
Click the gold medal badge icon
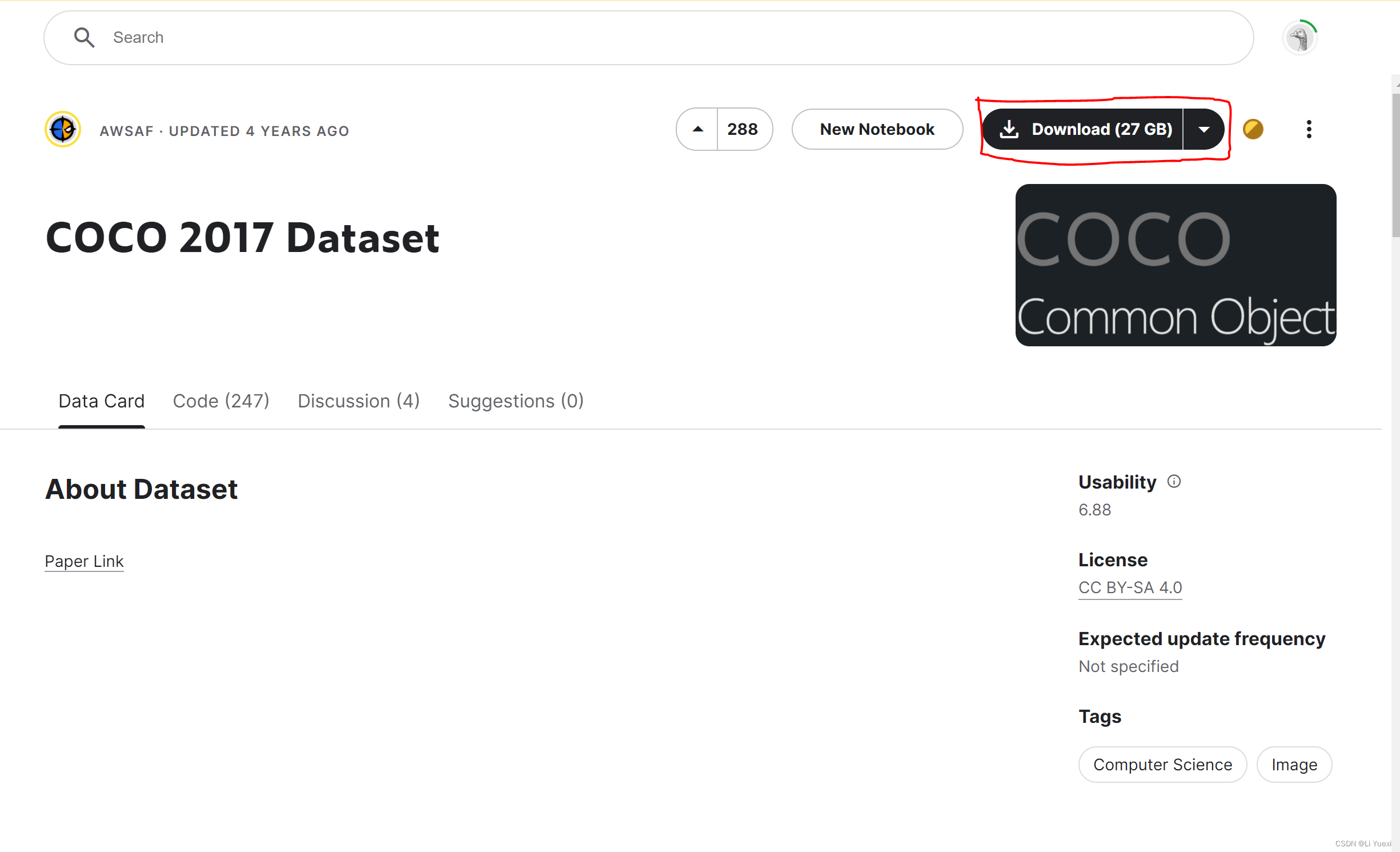point(1253,129)
